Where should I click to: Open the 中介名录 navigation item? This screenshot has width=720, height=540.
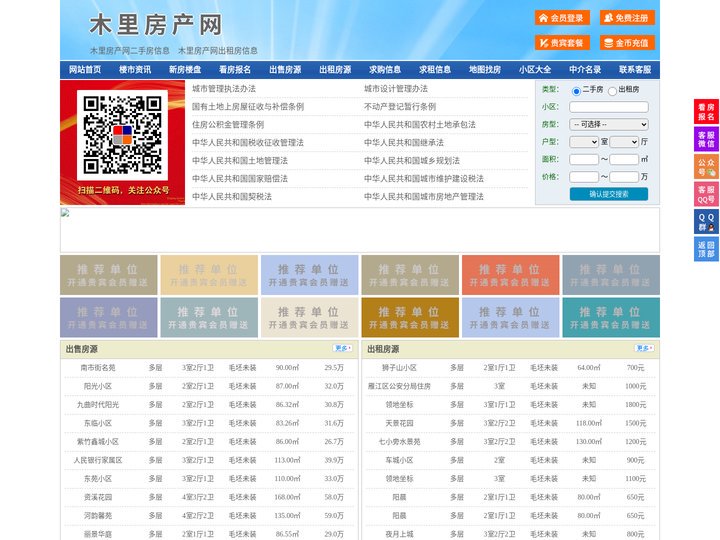585,70
